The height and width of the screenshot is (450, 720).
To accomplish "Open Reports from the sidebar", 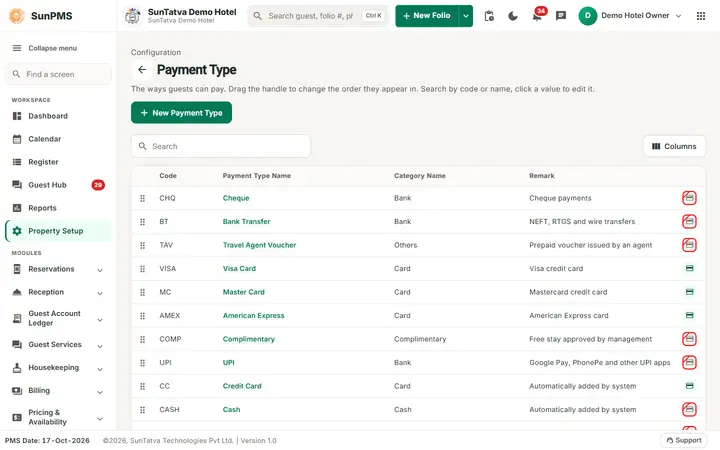I will pos(58,208).
